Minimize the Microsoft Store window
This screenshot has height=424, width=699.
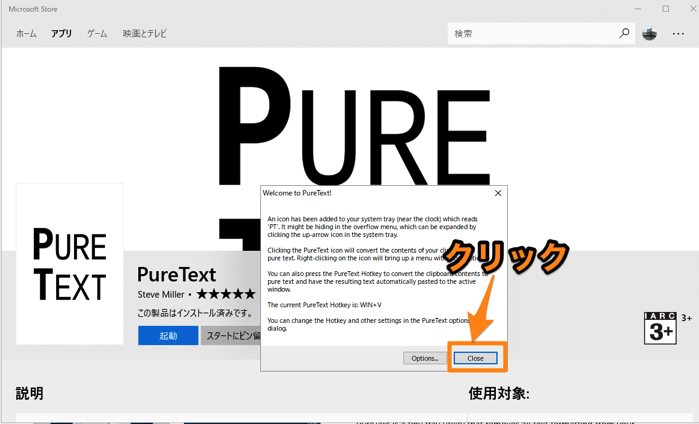[x=638, y=9]
